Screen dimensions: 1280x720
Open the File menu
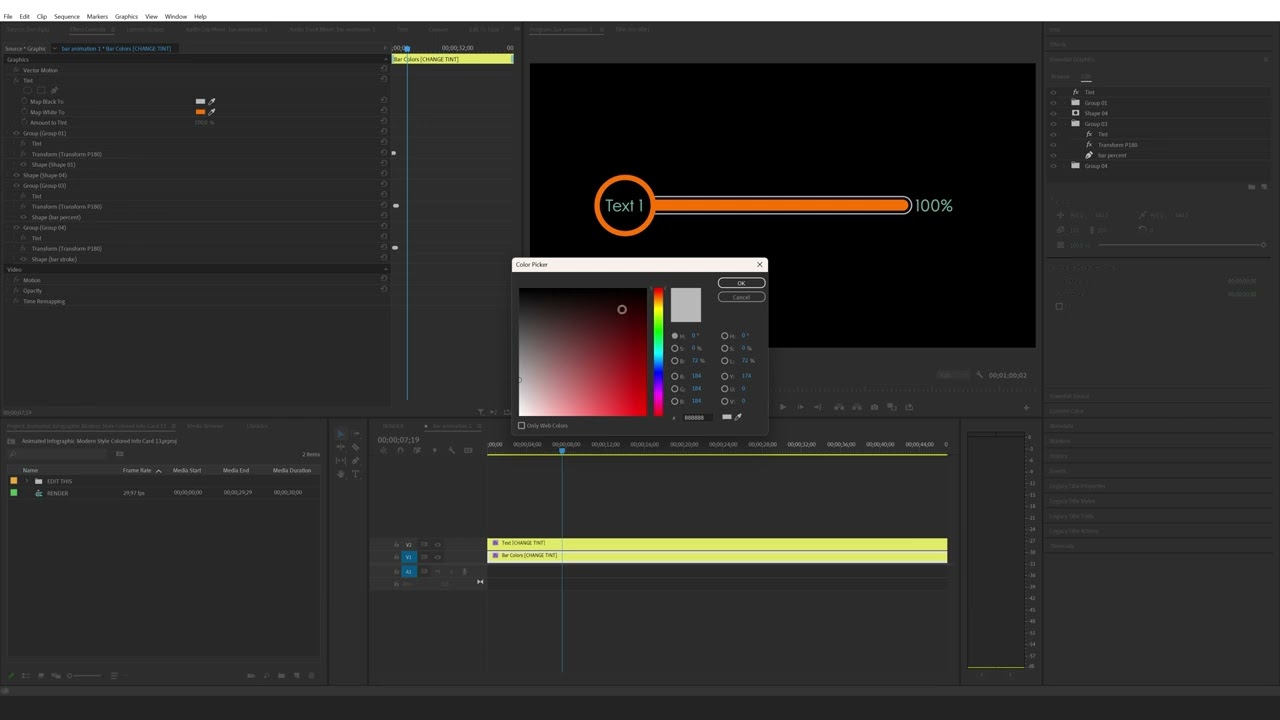coord(8,17)
